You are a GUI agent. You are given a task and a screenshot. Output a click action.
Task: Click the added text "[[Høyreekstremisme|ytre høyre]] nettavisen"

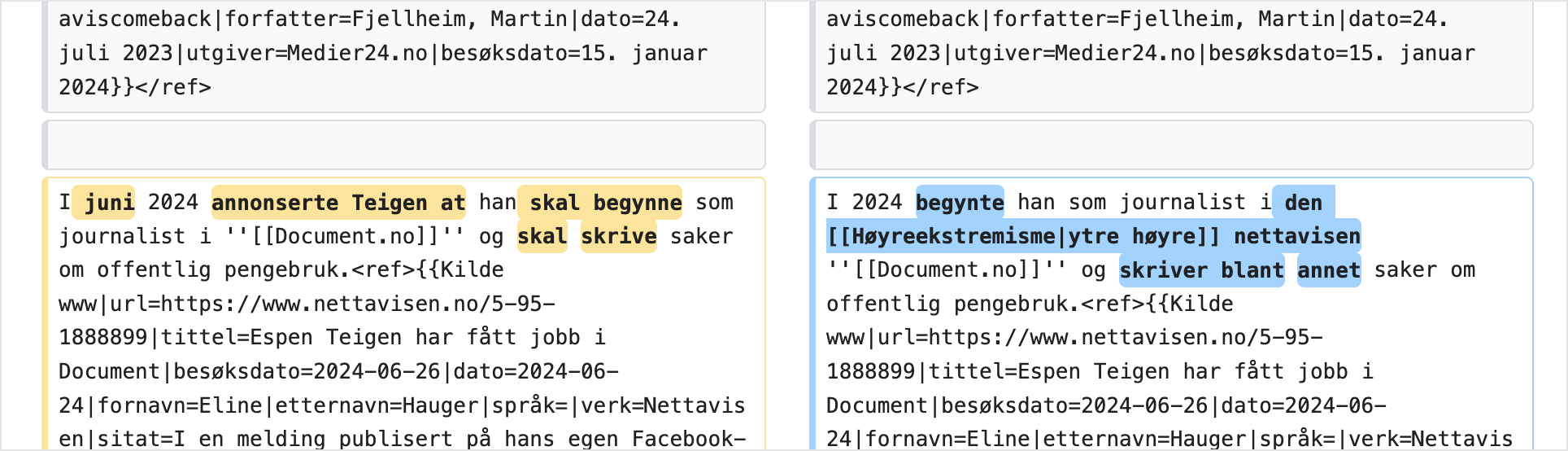click(x=1093, y=237)
